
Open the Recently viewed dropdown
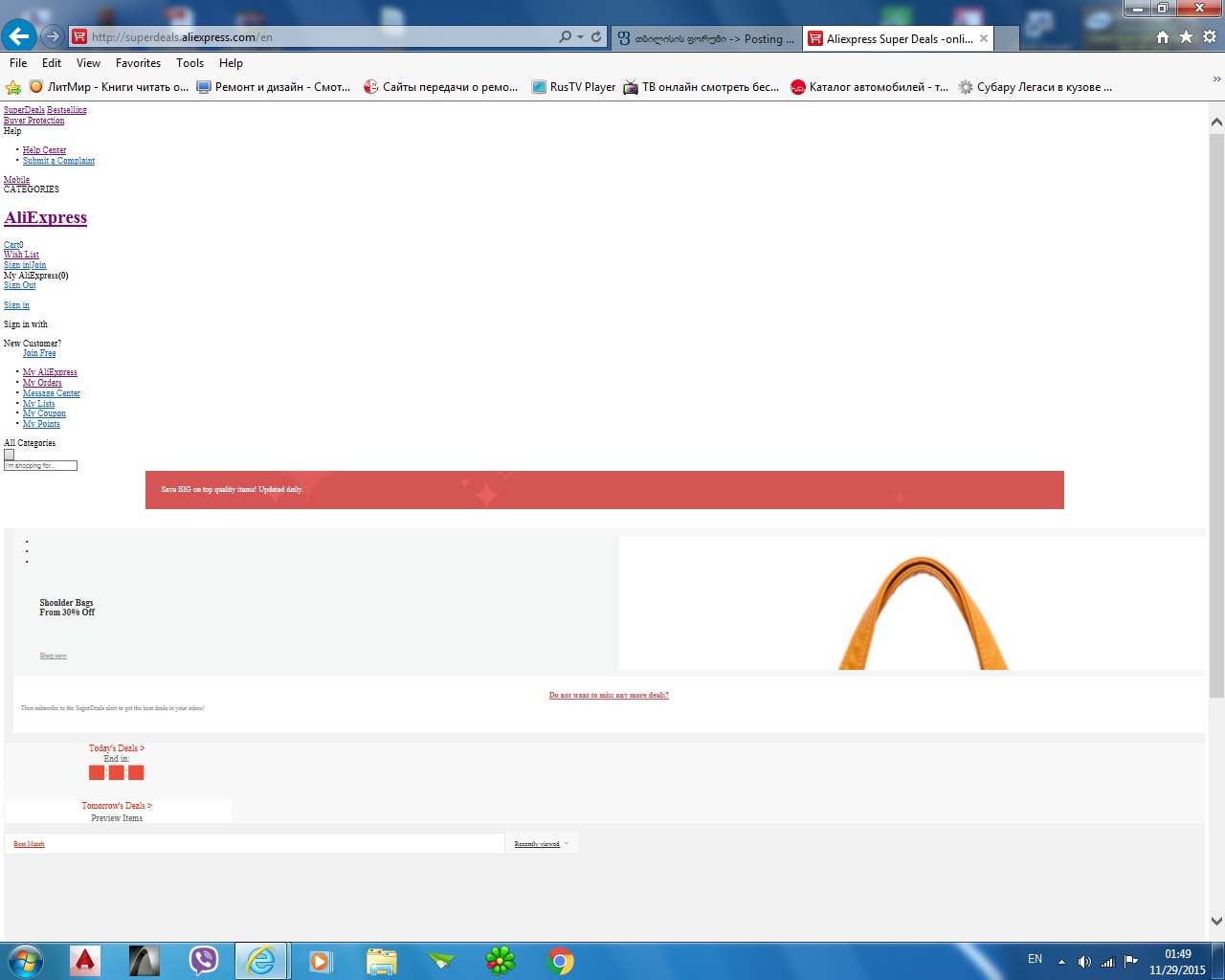[542, 844]
